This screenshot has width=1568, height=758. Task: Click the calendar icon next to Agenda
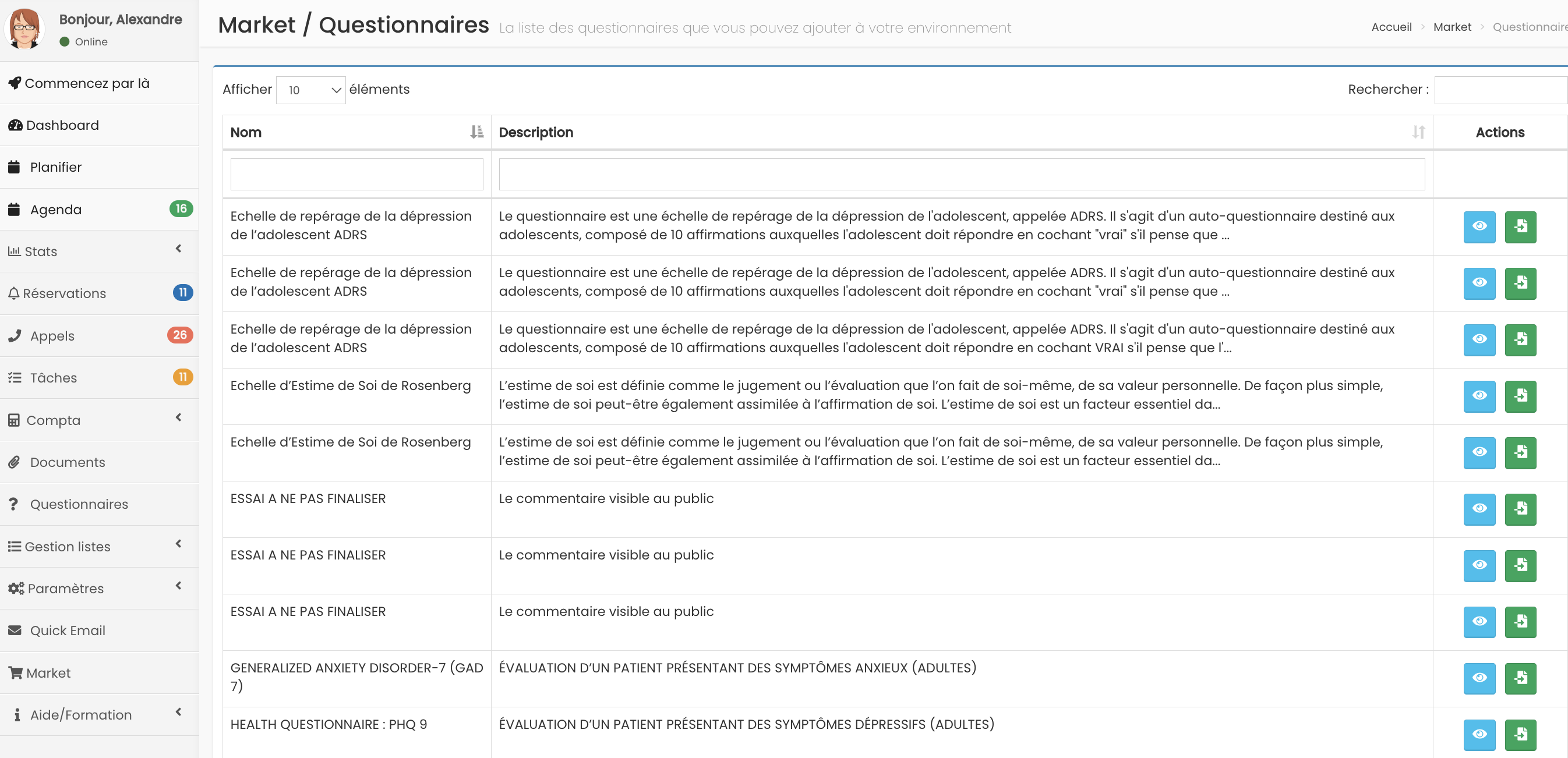[x=14, y=209]
